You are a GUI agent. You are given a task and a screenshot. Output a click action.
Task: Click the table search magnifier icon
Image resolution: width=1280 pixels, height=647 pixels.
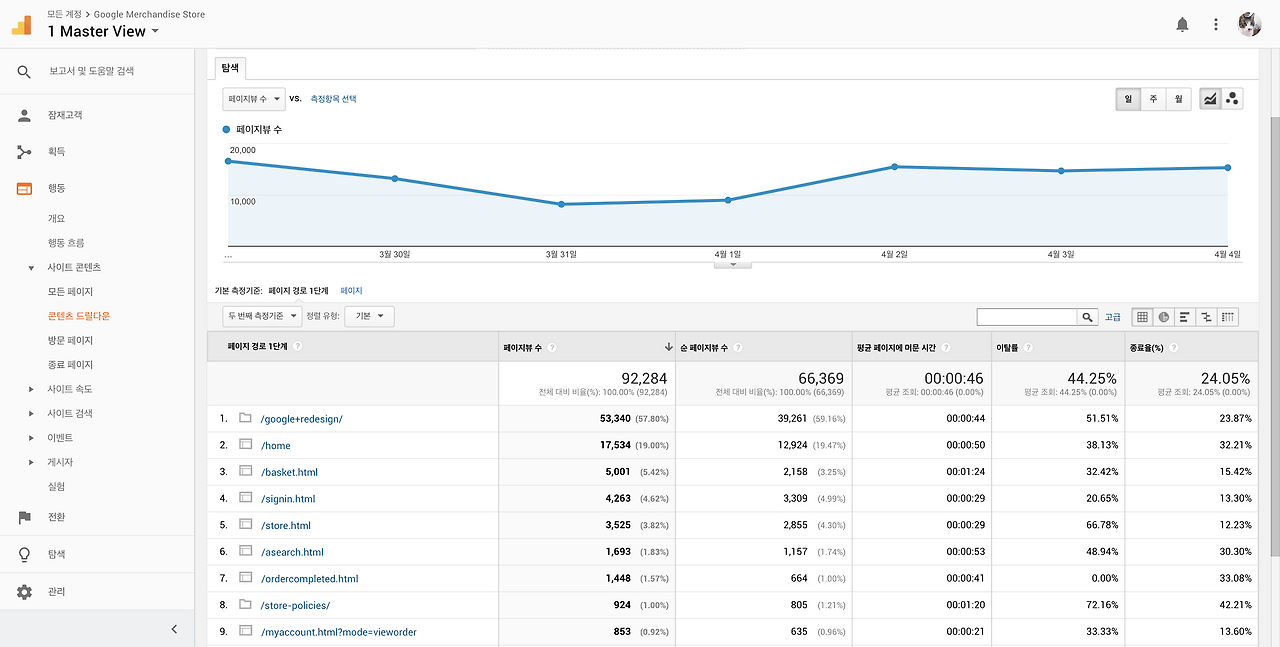[x=1087, y=316]
